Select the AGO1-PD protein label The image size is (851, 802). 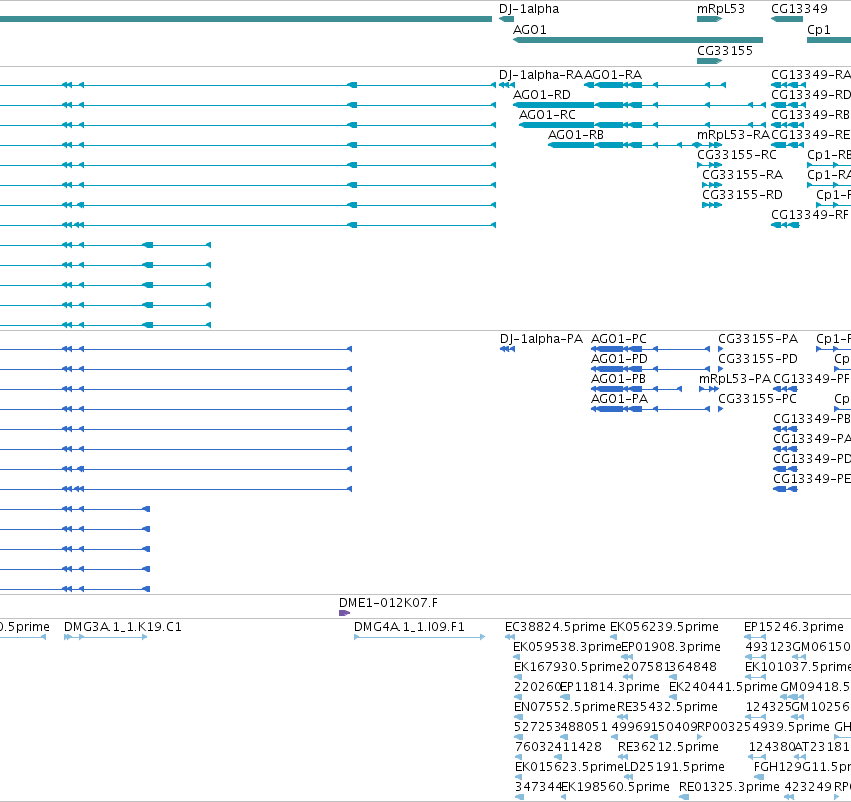619,359
